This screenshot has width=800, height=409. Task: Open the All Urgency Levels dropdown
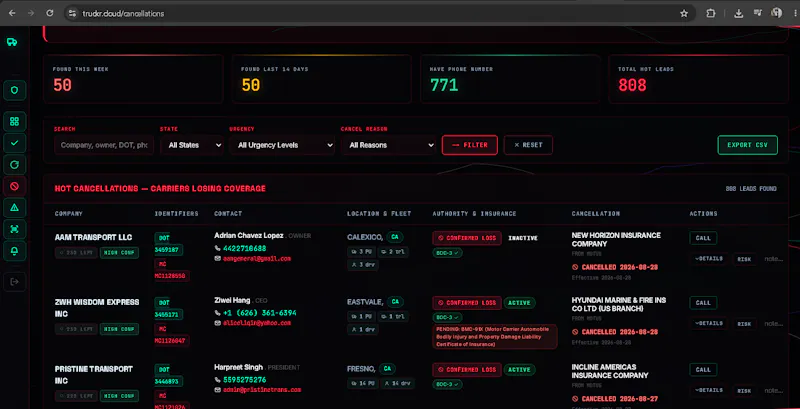(282, 145)
